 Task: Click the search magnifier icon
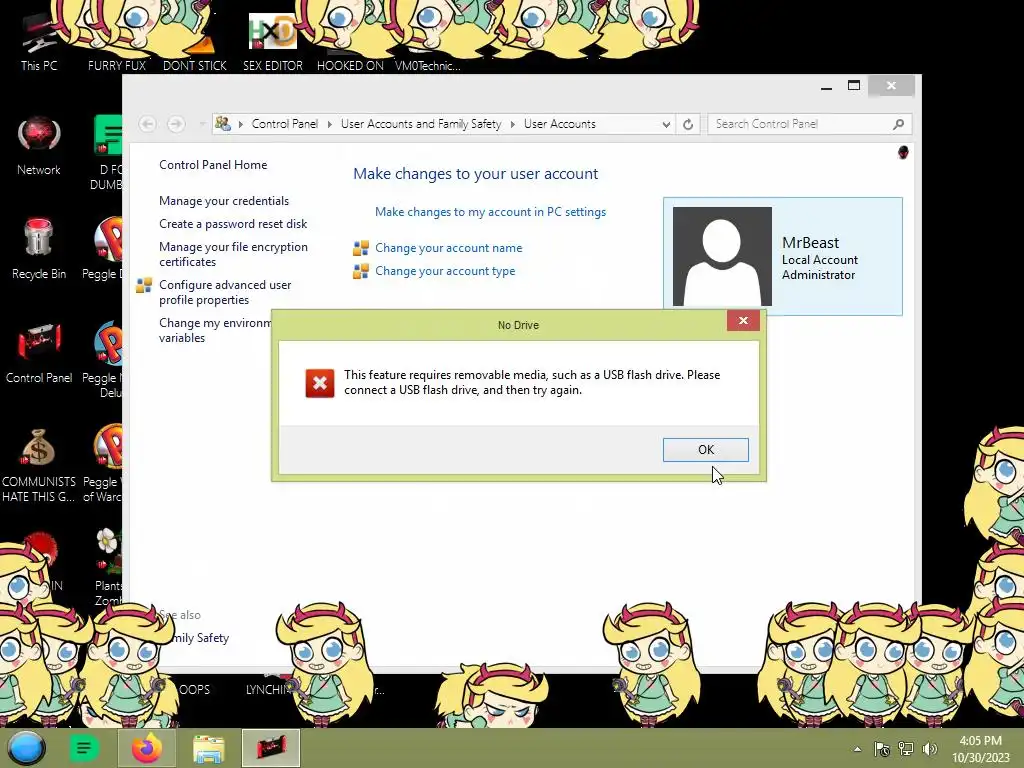click(899, 124)
